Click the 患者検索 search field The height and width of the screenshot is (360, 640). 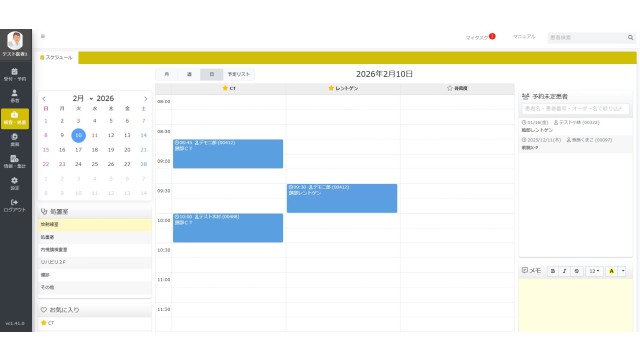click(587, 38)
